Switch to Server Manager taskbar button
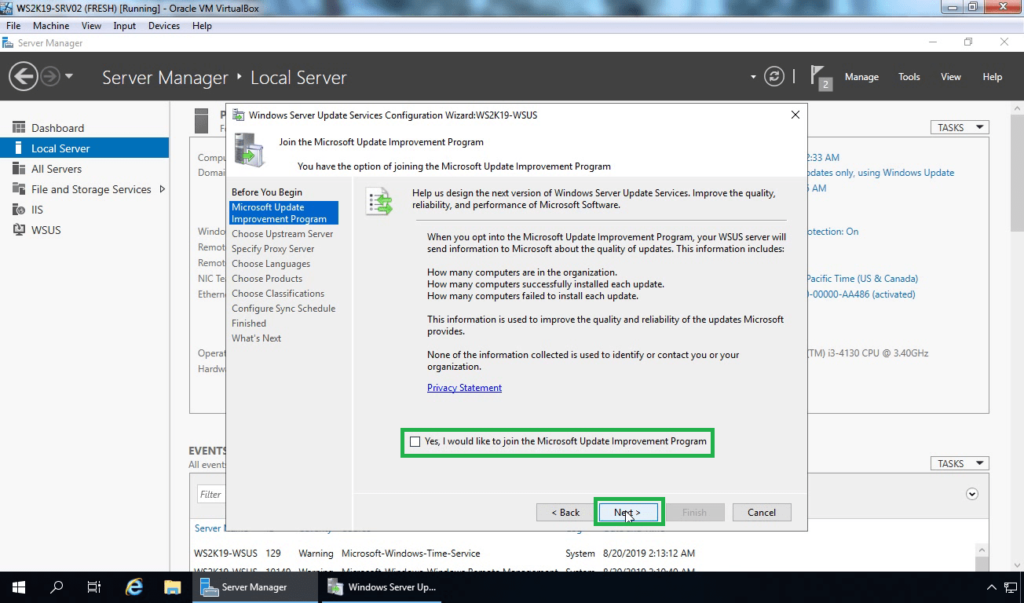The image size is (1024, 603). (254, 587)
